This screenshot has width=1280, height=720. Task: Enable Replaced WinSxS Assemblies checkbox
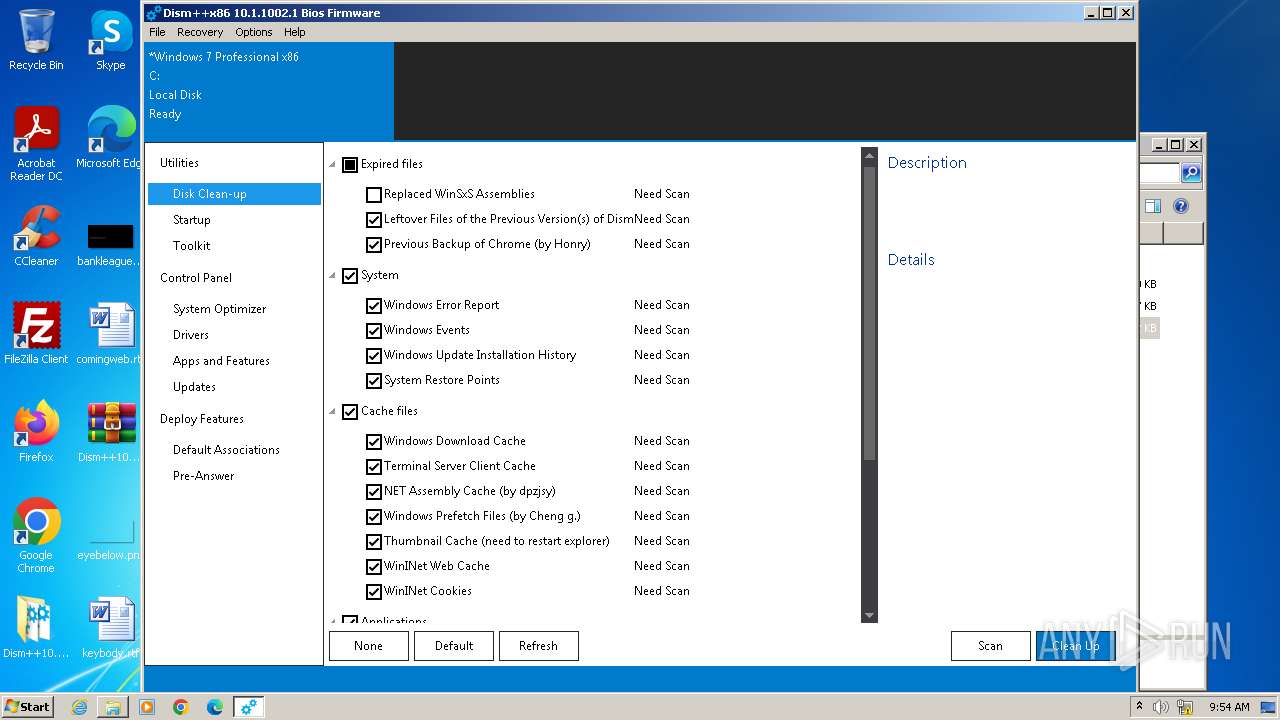pos(374,195)
